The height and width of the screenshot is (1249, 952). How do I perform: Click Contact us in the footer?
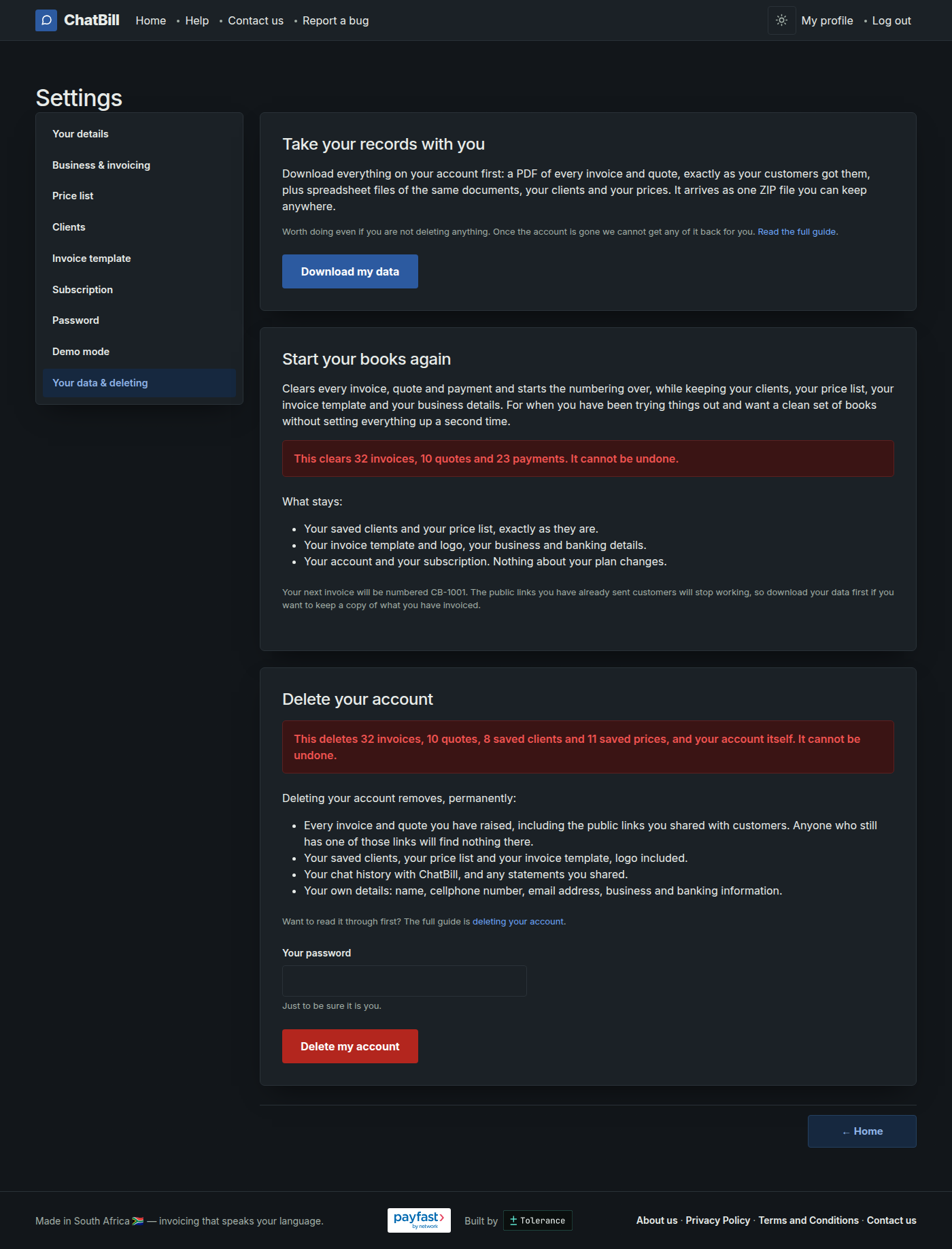point(891,1220)
